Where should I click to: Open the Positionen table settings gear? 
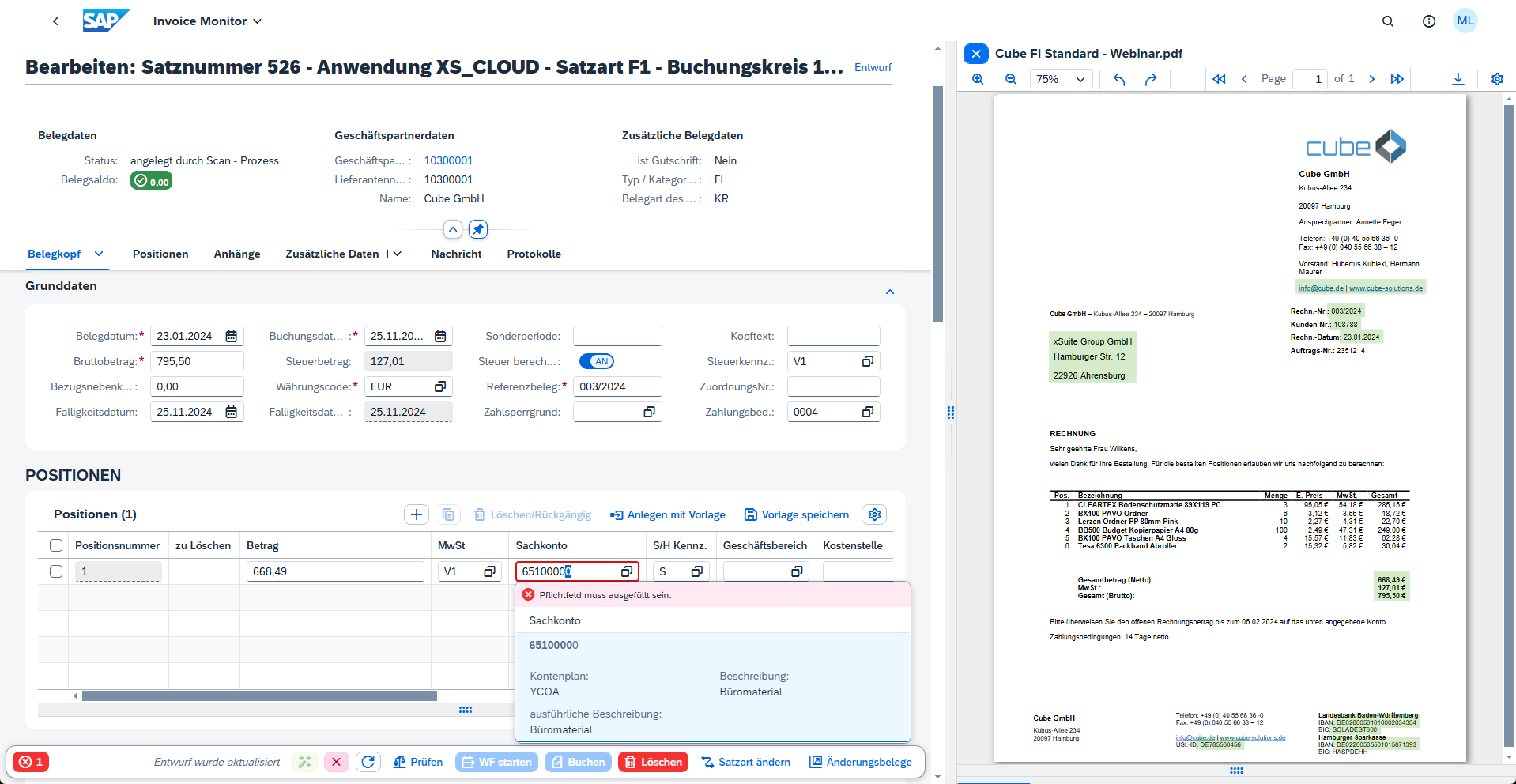(873, 514)
